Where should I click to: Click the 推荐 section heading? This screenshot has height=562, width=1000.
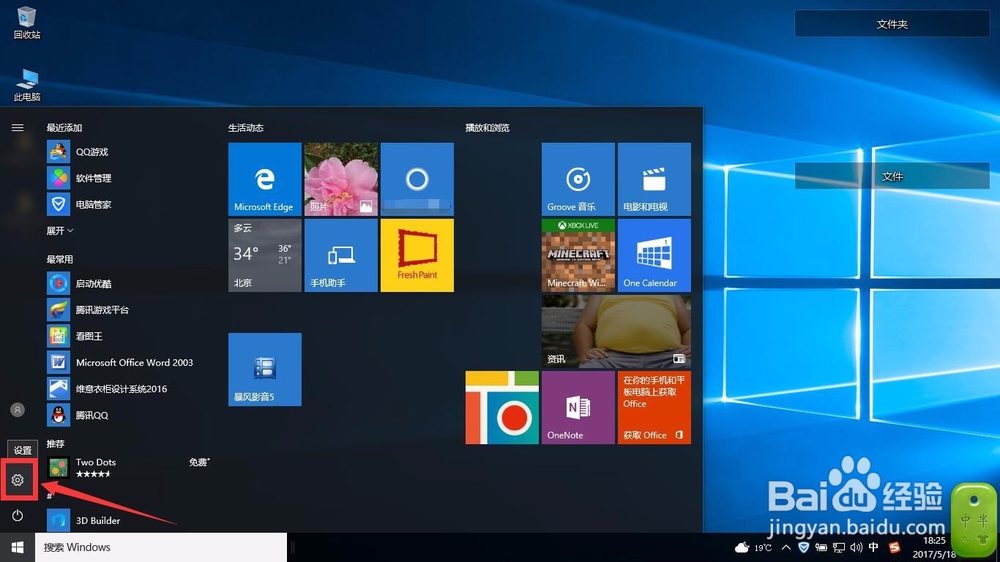click(x=55, y=443)
